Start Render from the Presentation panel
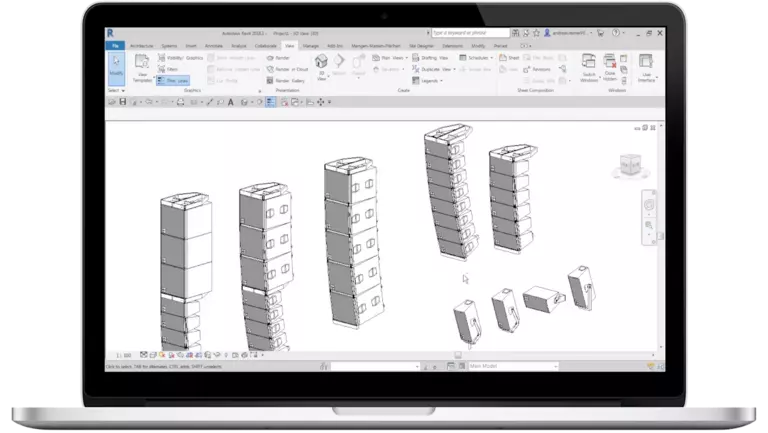This screenshot has width=768, height=433. 278,58
